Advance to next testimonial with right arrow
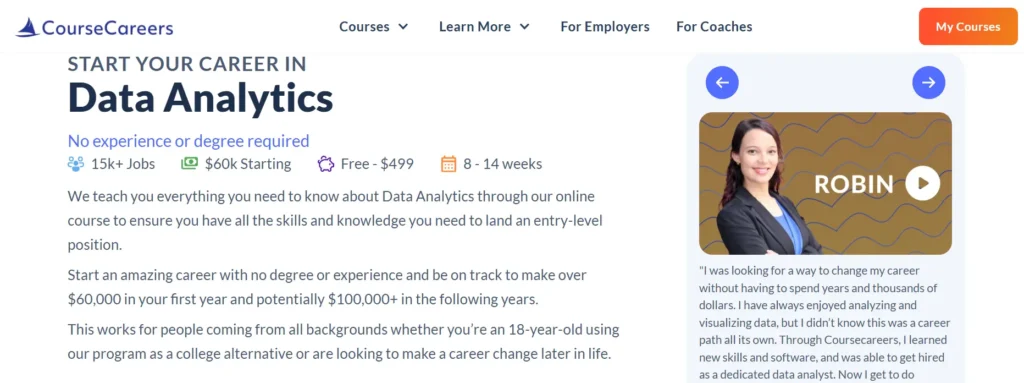 (x=929, y=82)
